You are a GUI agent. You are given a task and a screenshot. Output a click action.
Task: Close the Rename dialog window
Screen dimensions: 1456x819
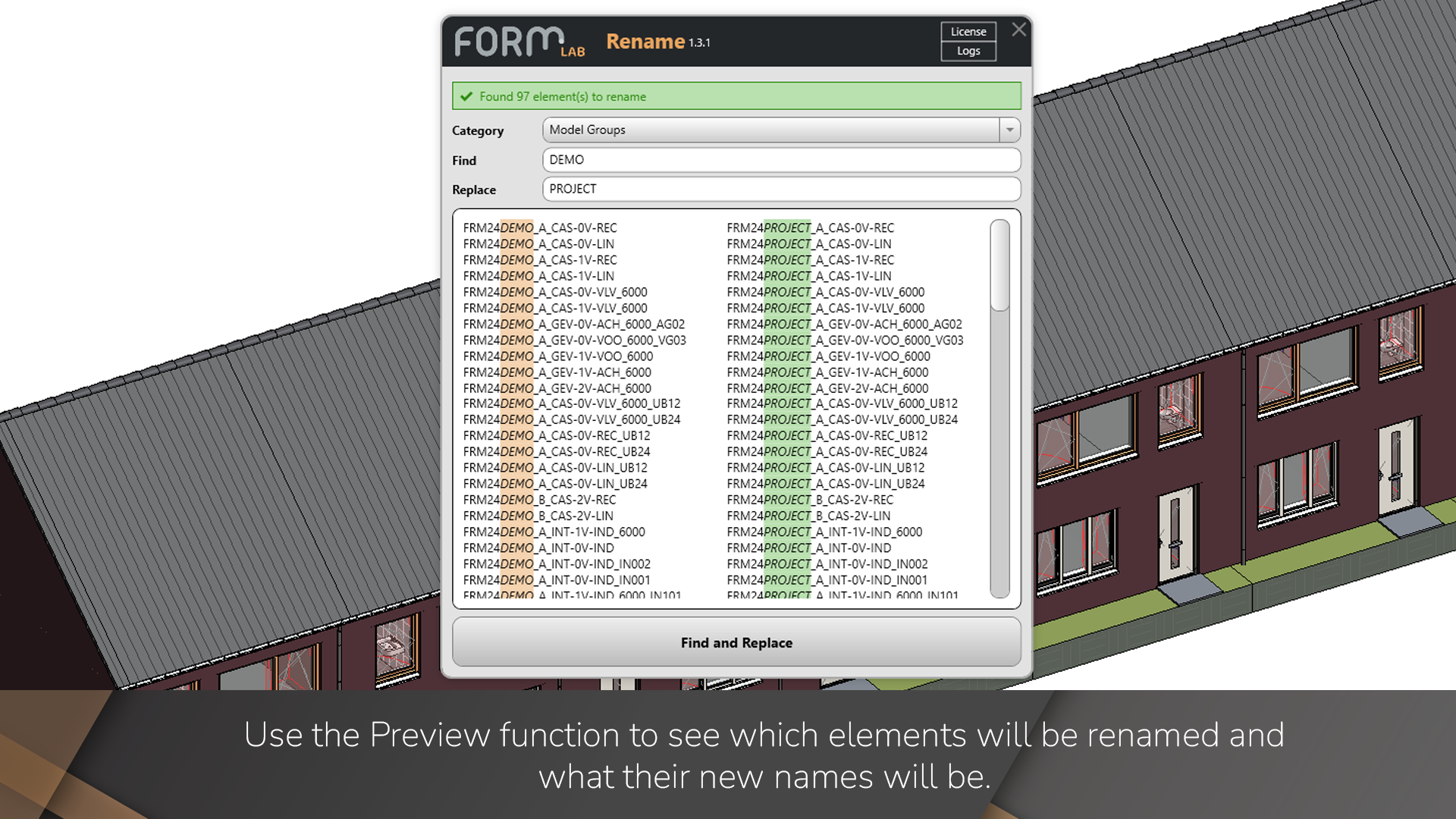1018,30
